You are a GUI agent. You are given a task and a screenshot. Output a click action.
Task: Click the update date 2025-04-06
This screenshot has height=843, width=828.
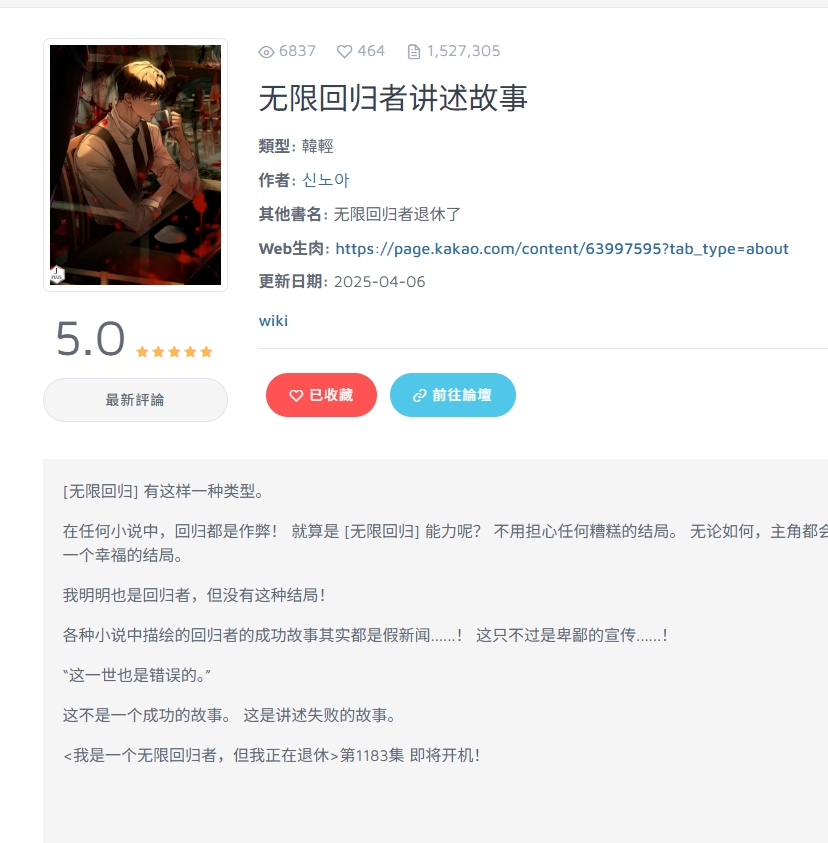(380, 282)
